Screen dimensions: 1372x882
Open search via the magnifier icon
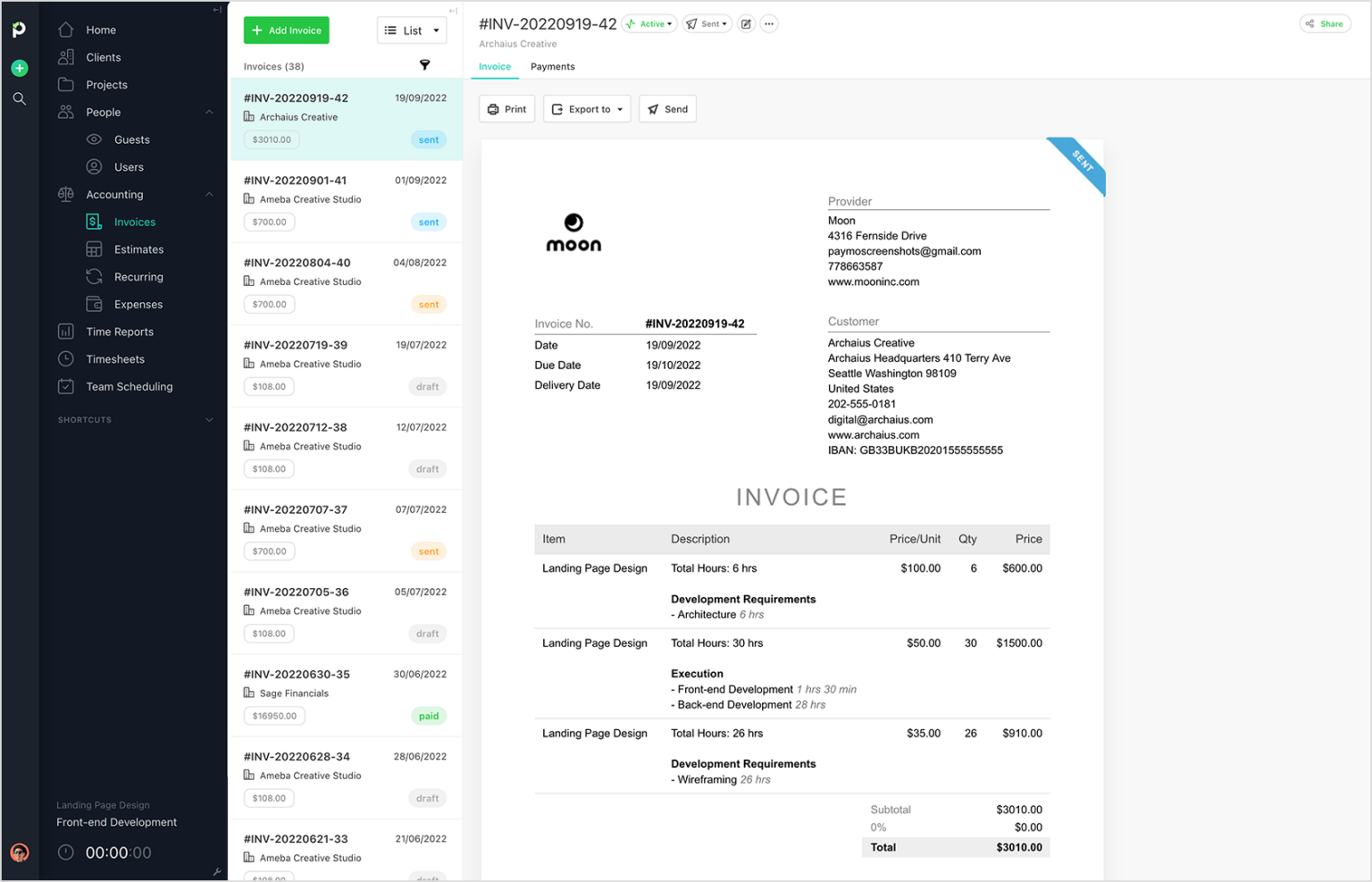click(x=19, y=98)
